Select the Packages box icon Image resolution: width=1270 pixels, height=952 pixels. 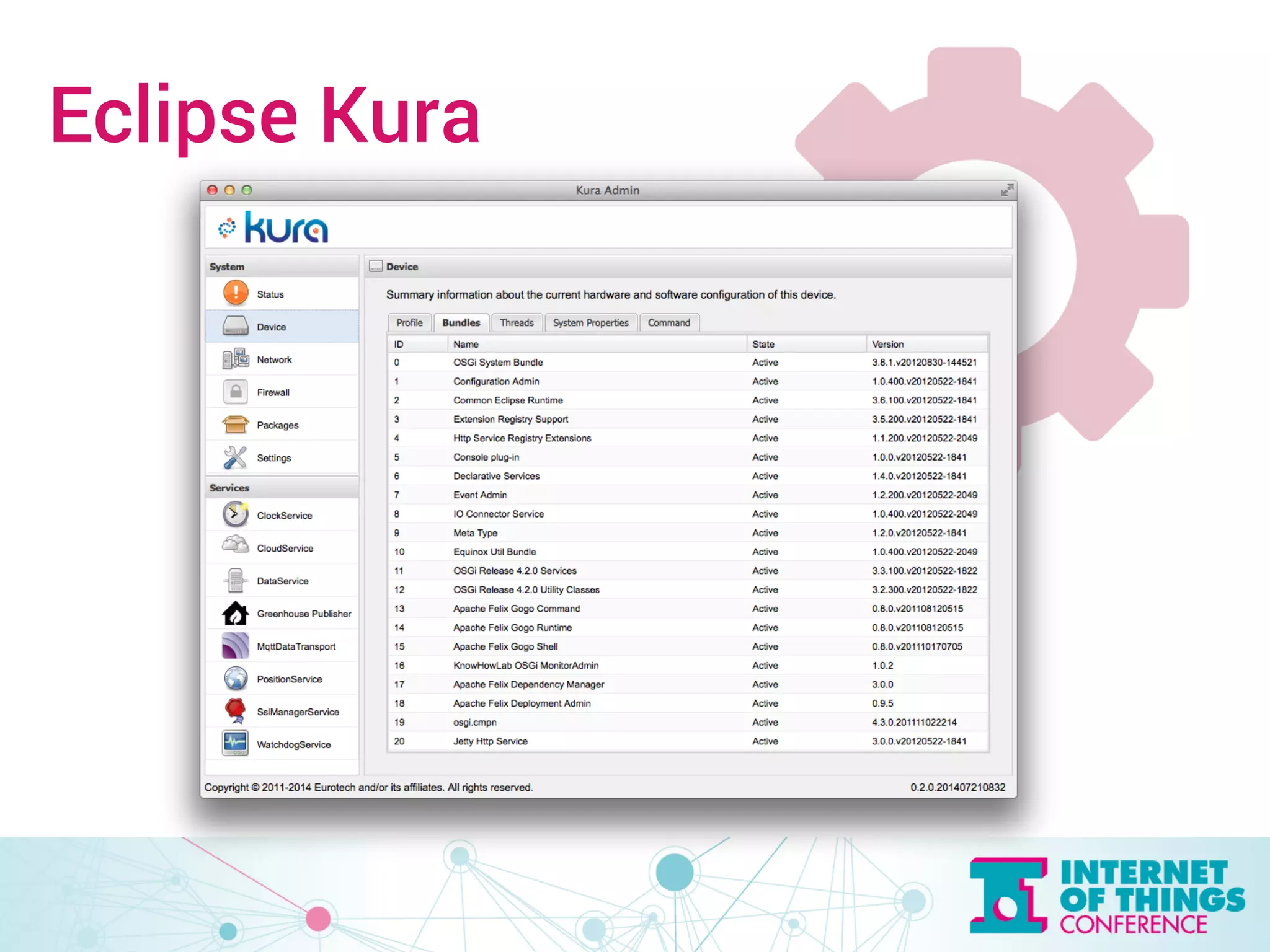236,425
